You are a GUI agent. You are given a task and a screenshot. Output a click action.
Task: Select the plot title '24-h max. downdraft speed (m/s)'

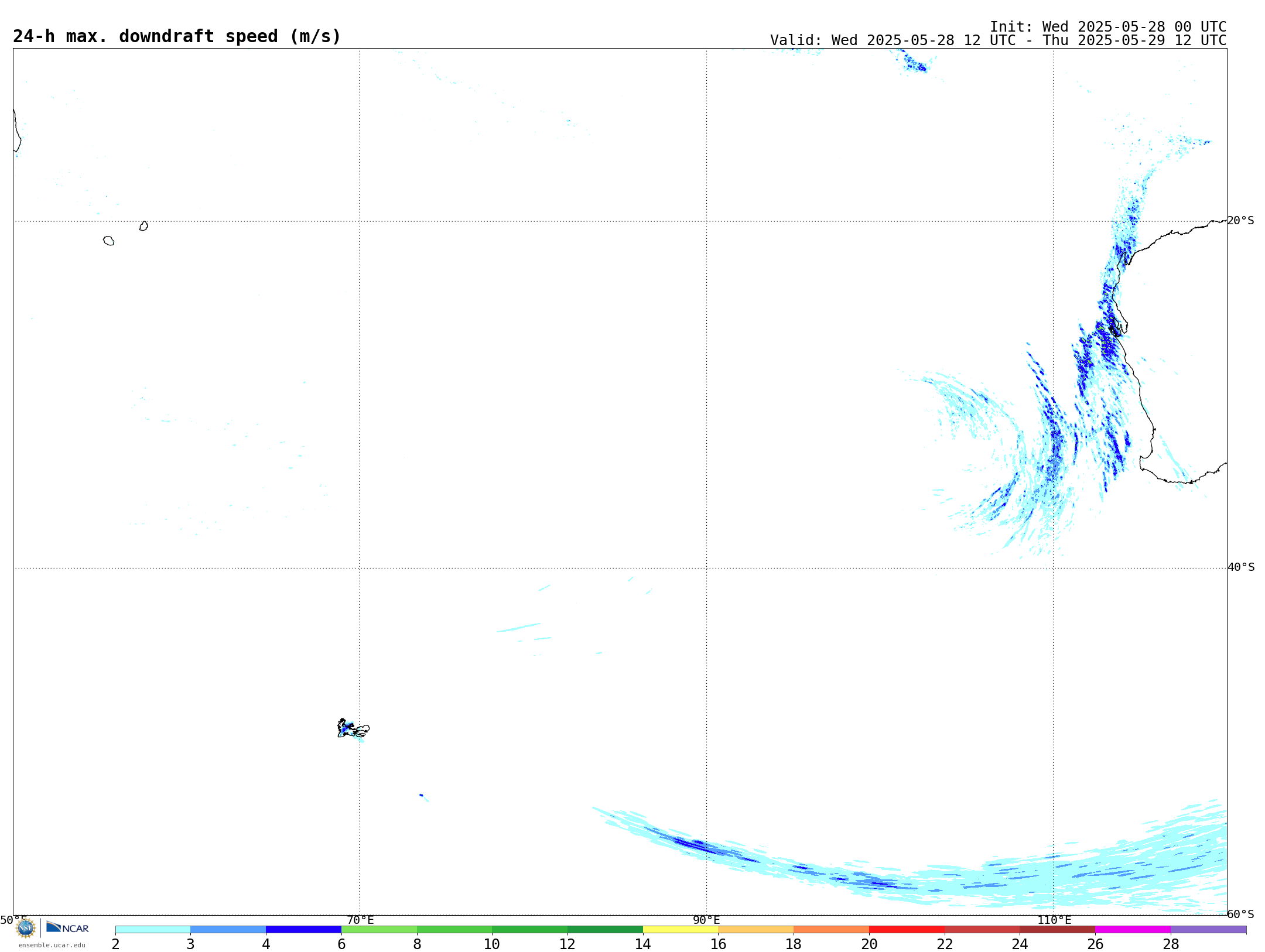(x=177, y=36)
